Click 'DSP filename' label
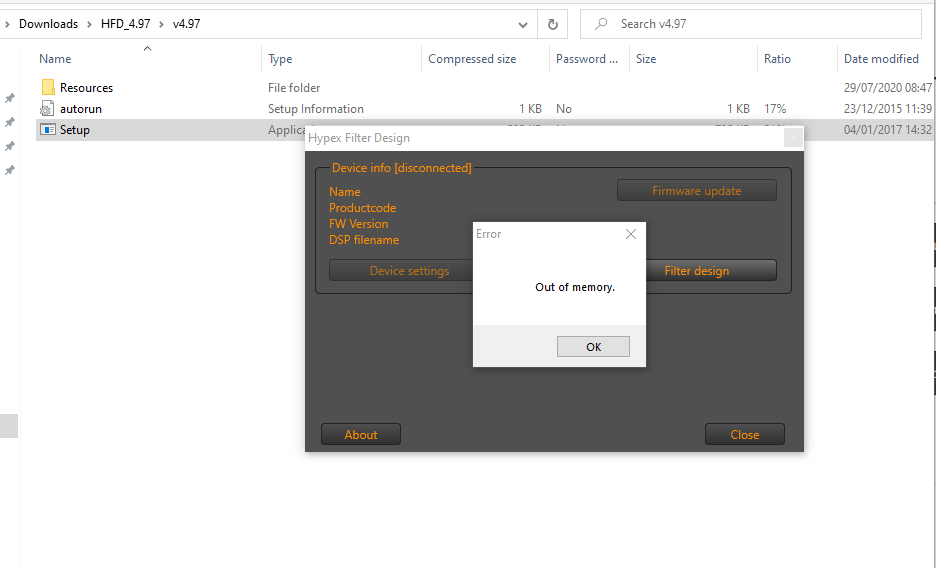The height and width of the screenshot is (568, 936). (x=364, y=240)
